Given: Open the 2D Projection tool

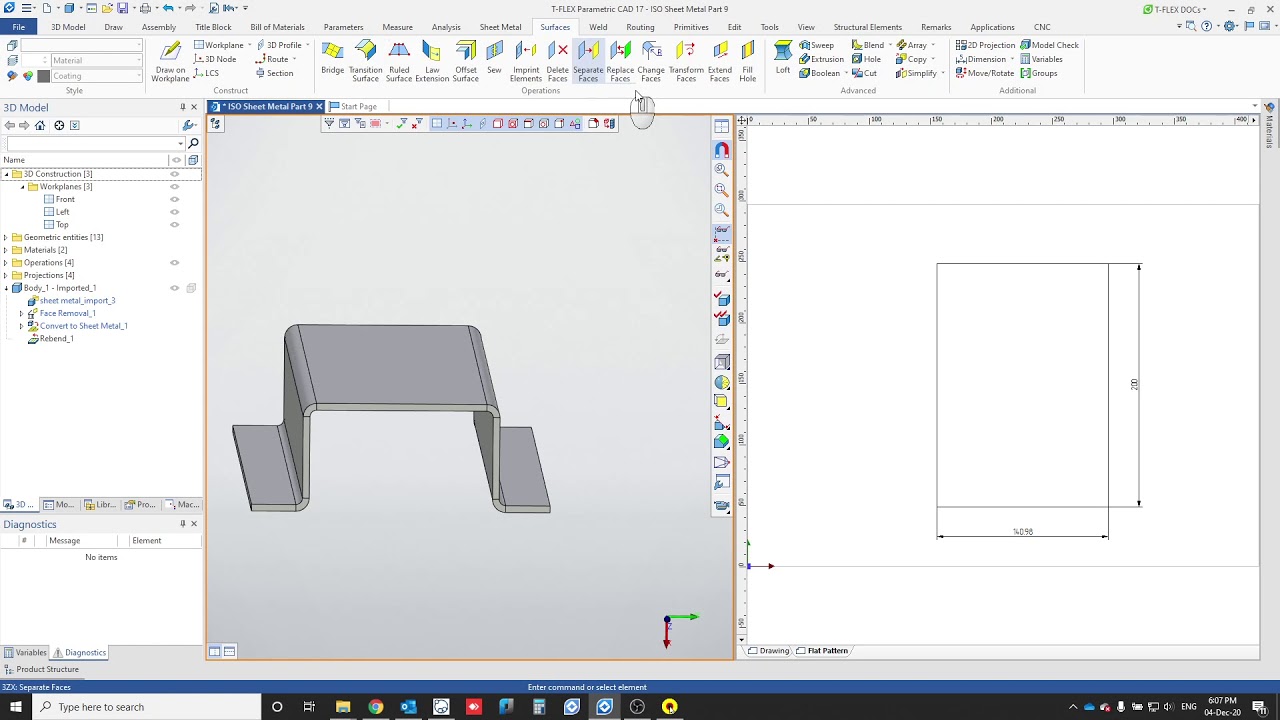Looking at the screenshot, I should pyautogui.click(x=985, y=45).
